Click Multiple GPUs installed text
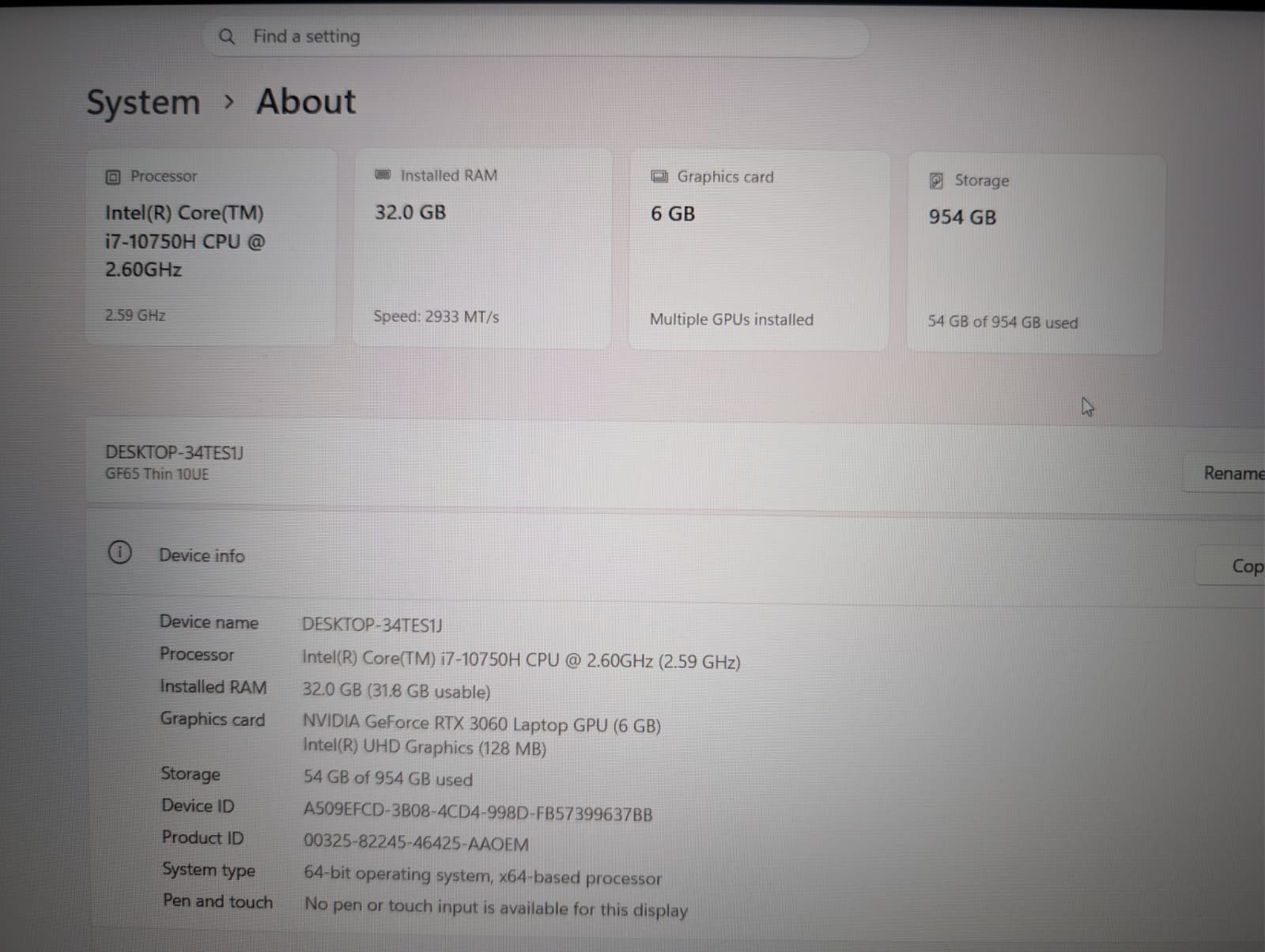 731,319
